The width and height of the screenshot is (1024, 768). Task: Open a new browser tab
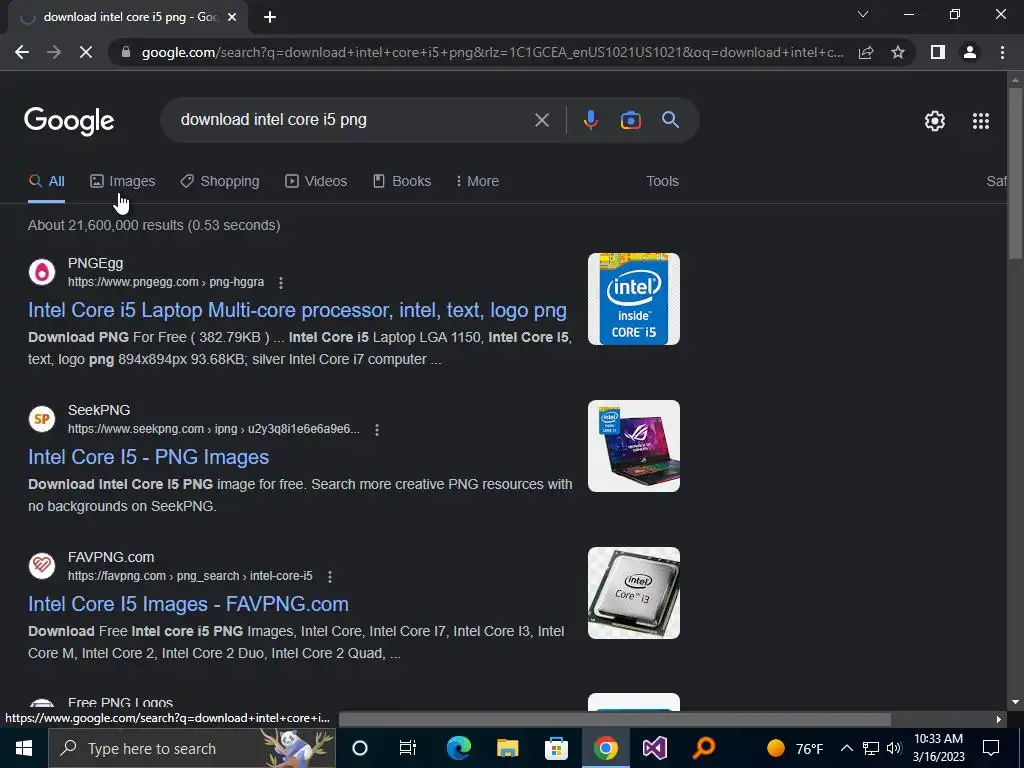click(270, 18)
